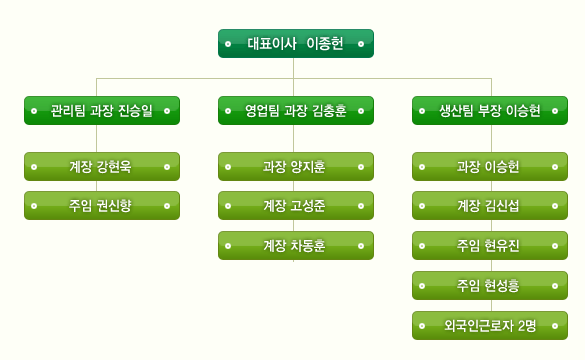Click the 과장 이승헌 box
This screenshot has width=585, height=360.
pyautogui.click(x=490, y=166)
